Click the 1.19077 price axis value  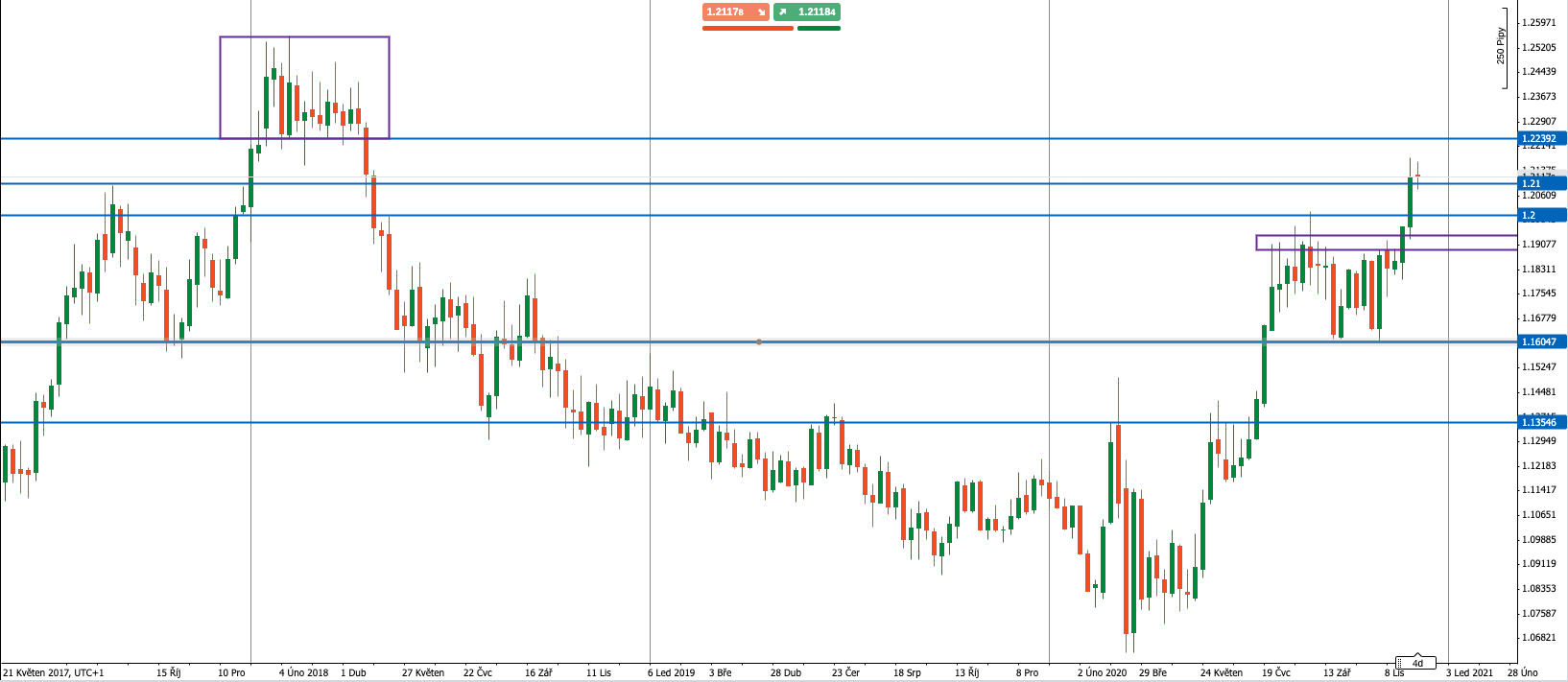1539,244
